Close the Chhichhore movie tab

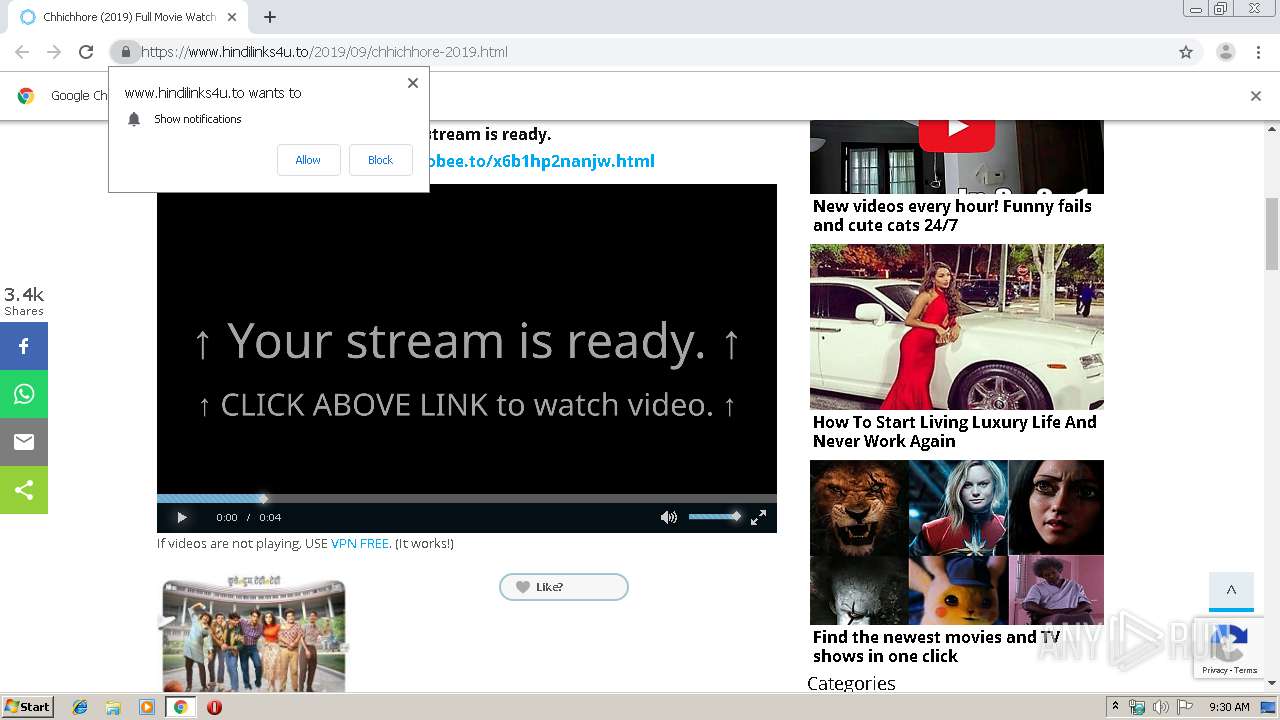(232, 17)
